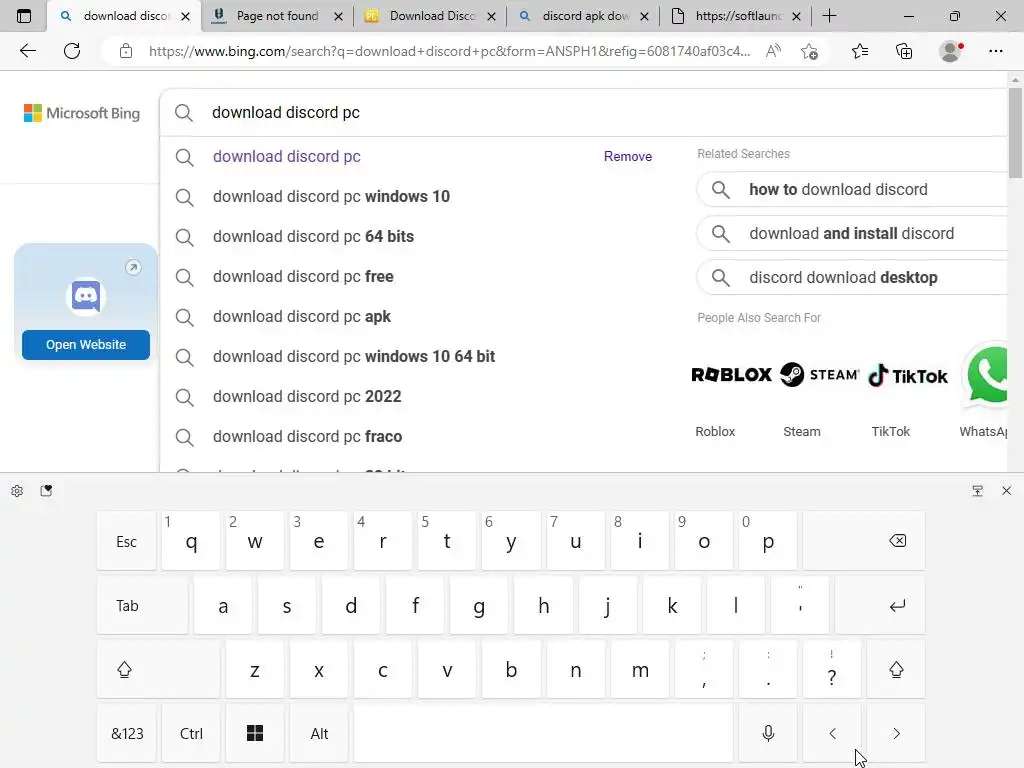Tap the space bar key
The height and width of the screenshot is (768, 1024).
tap(543, 733)
